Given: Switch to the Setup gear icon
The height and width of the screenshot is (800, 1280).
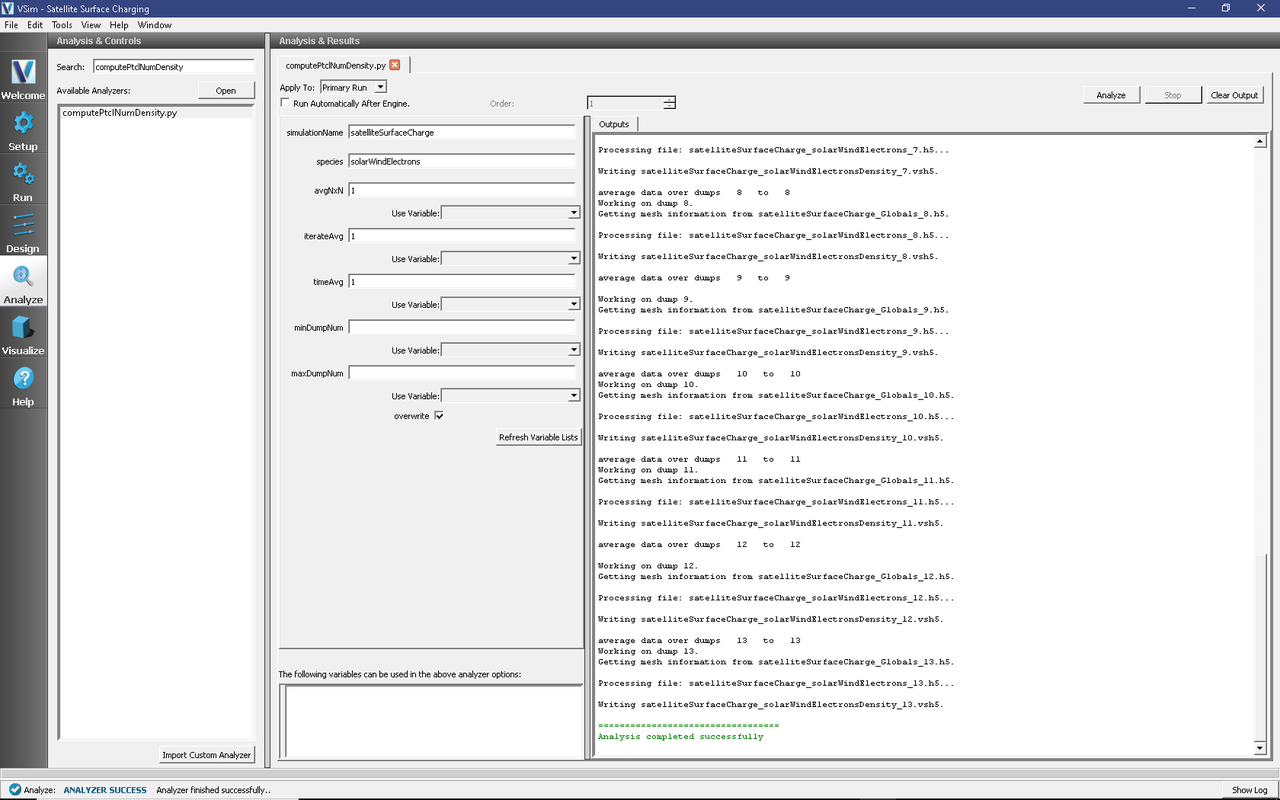Looking at the screenshot, I should tap(23, 130).
